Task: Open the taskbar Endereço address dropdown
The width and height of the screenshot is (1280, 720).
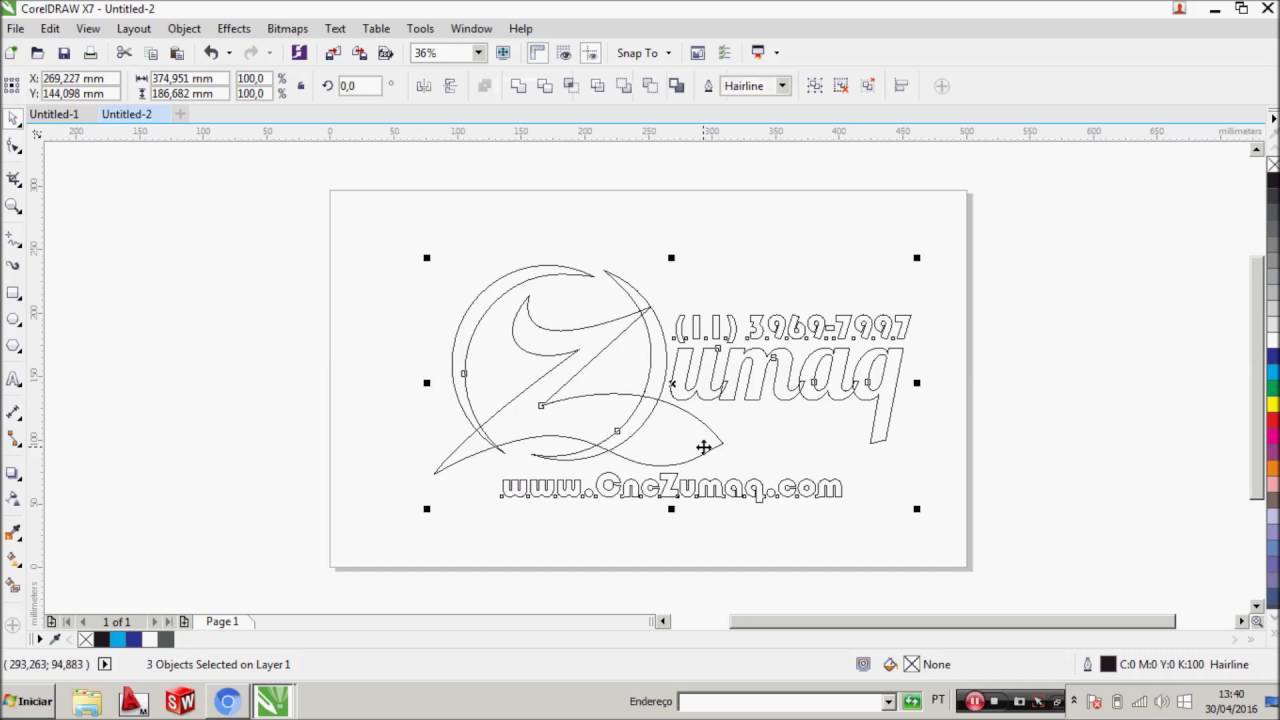Action: [x=888, y=702]
